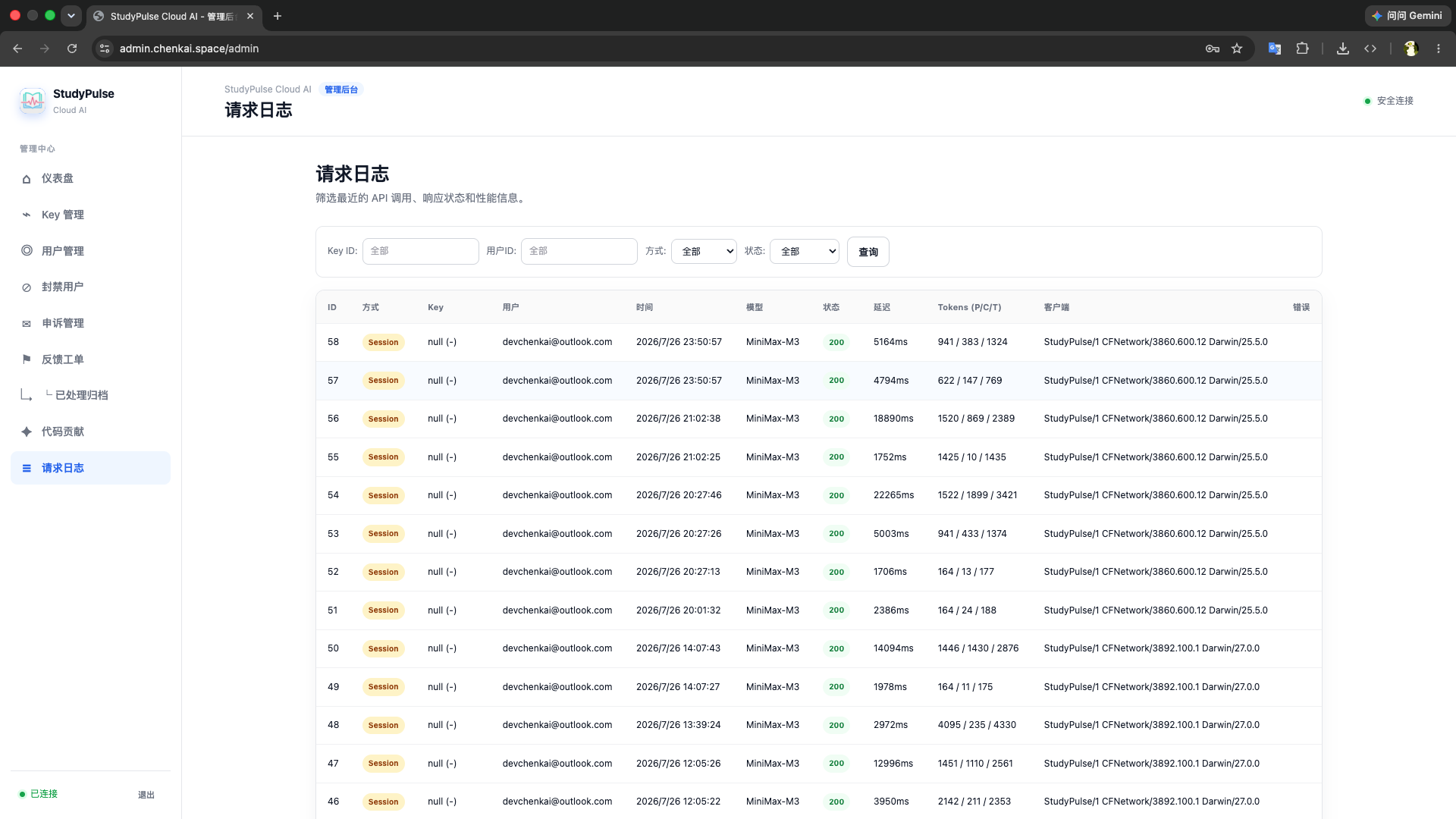Open the browser downloads icon

click(x=1343, y=49)
